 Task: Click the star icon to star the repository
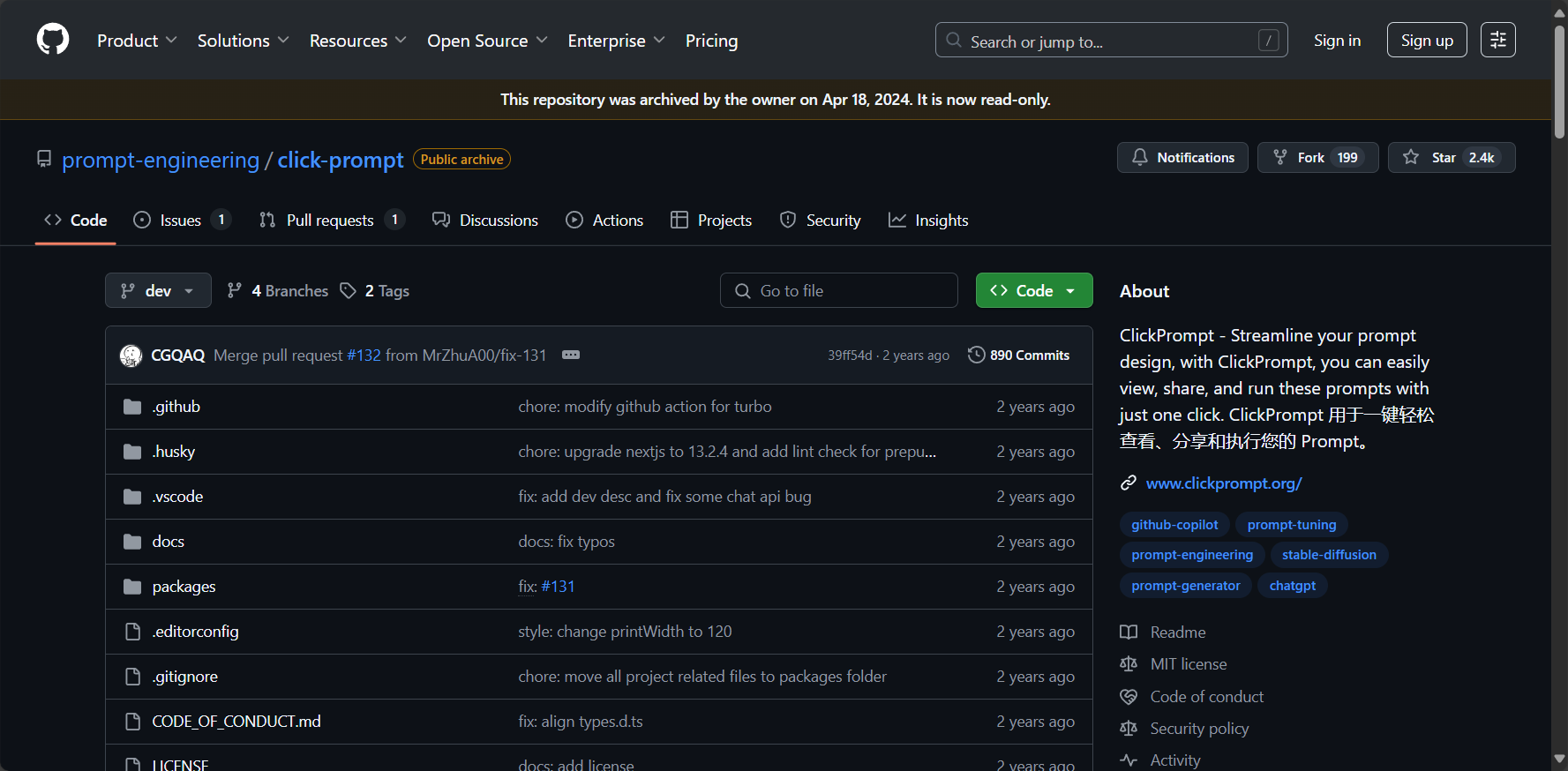point(1411,157)
